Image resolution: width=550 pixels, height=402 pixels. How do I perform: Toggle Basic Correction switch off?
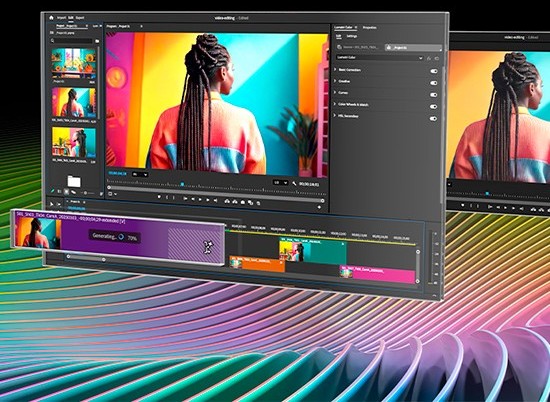434,71
